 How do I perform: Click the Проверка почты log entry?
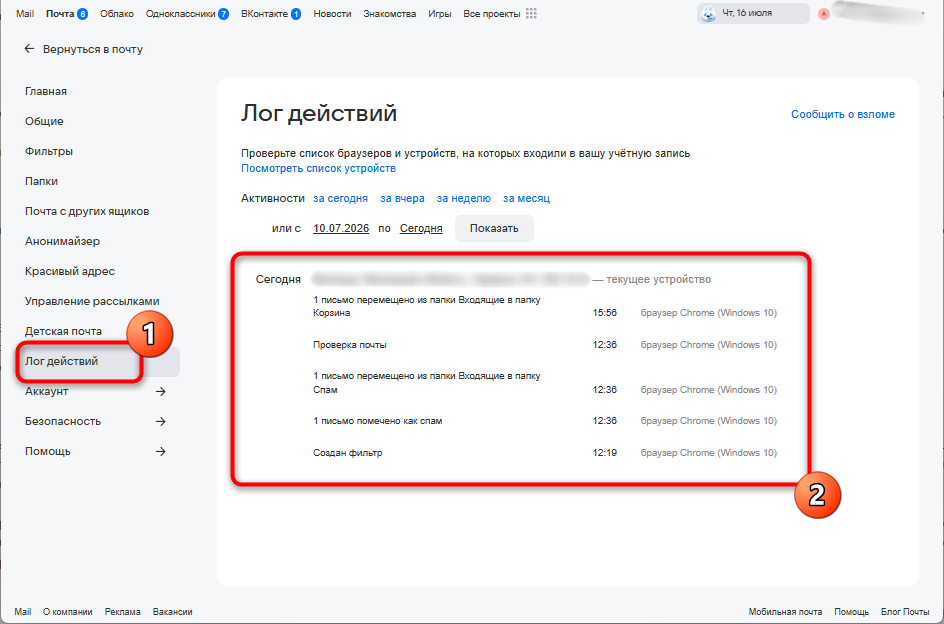(x=350, y=345)
